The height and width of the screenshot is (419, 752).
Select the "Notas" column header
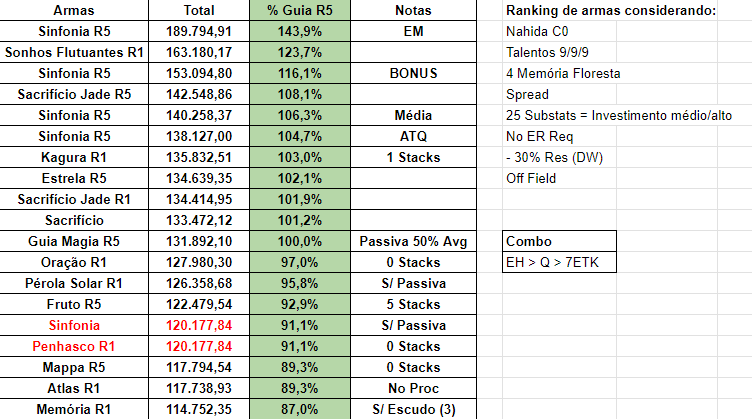pyautogui.click(x=414, y=10)
